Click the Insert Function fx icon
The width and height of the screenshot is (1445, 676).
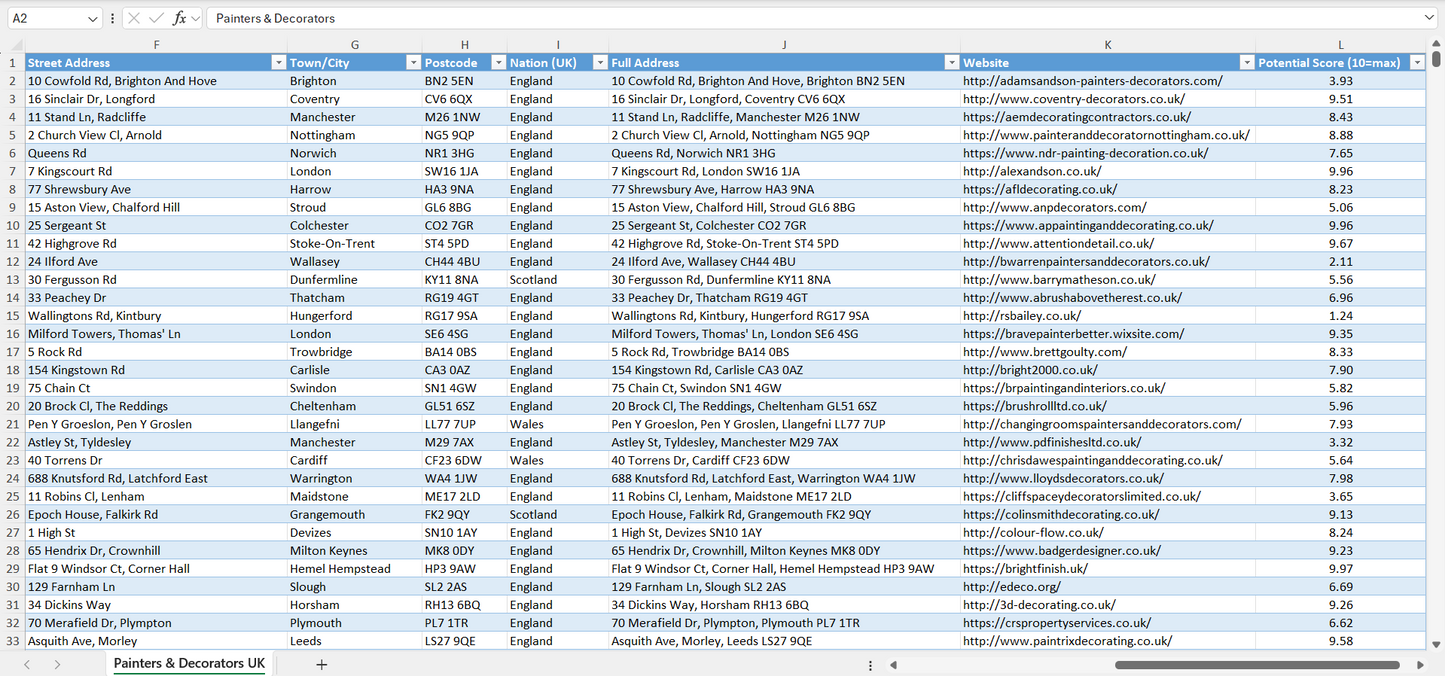click(179, 18)
